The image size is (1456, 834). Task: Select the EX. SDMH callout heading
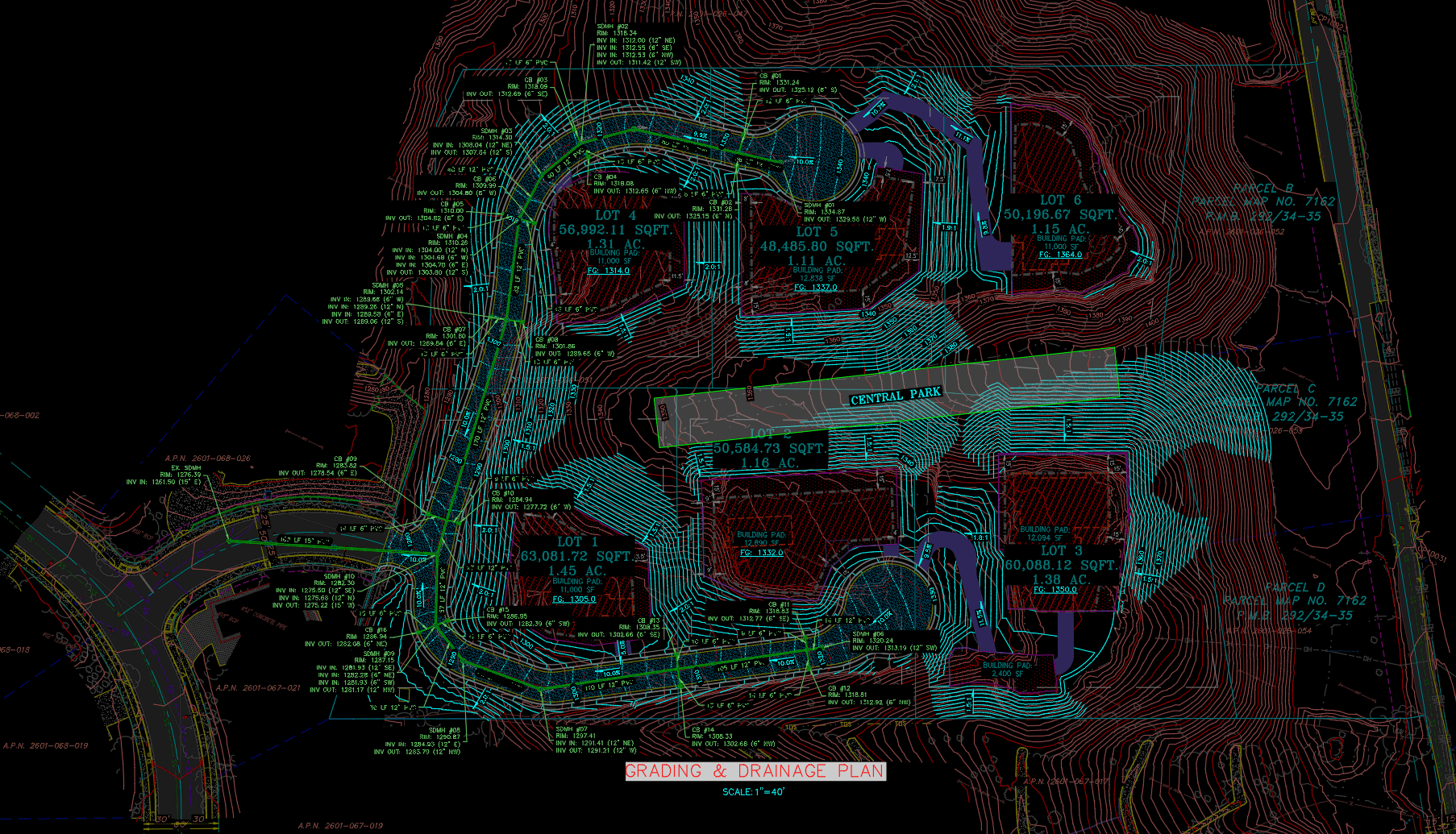point(186,467)
